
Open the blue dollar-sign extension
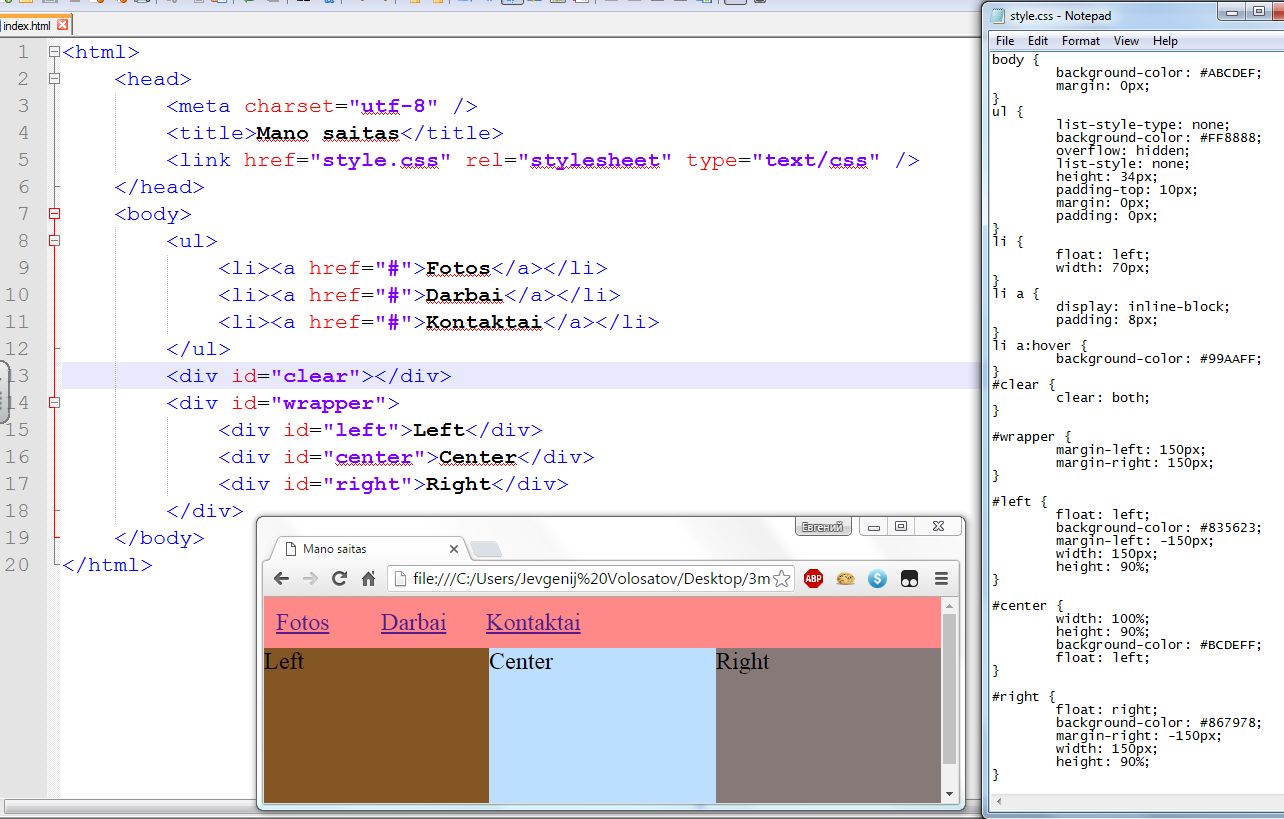tap(877, 578)
